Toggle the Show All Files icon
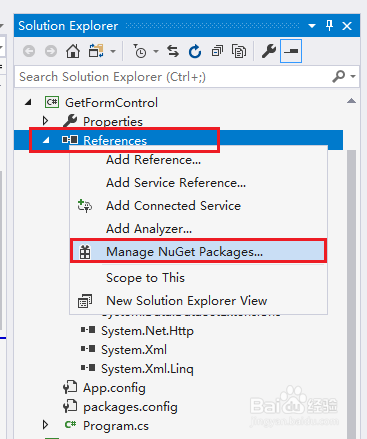Screen dimensions: 367x439 coord(239,51)
